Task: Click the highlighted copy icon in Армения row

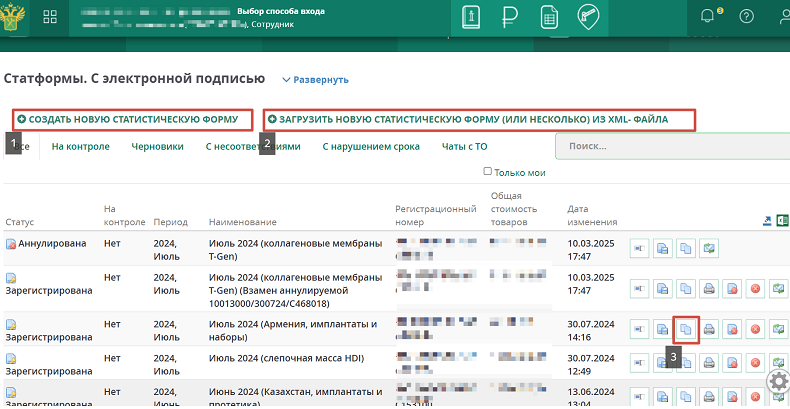Action: pos(686,329)
